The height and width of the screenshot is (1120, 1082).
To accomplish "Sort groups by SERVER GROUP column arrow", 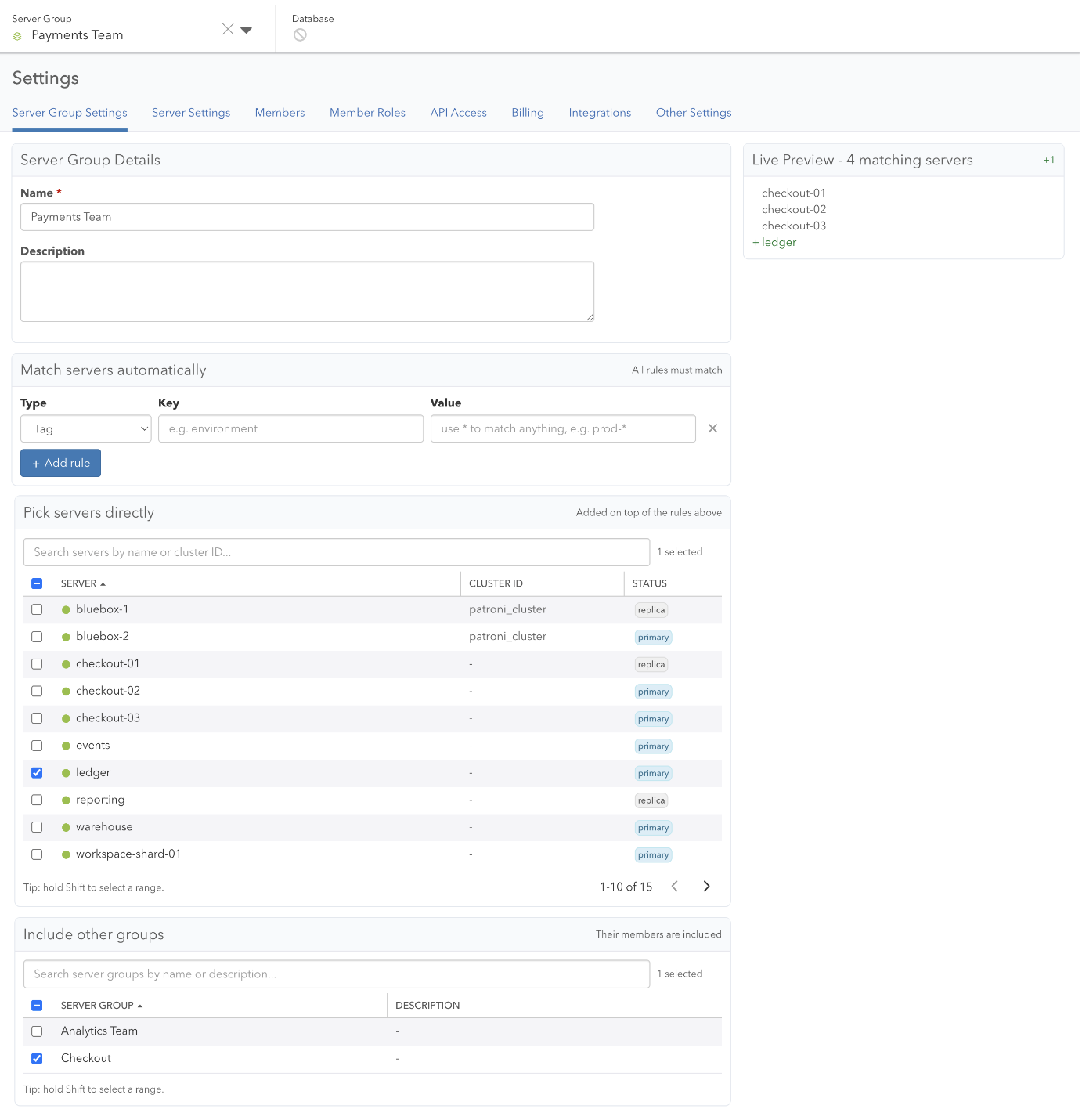I will coord(140,1006).
